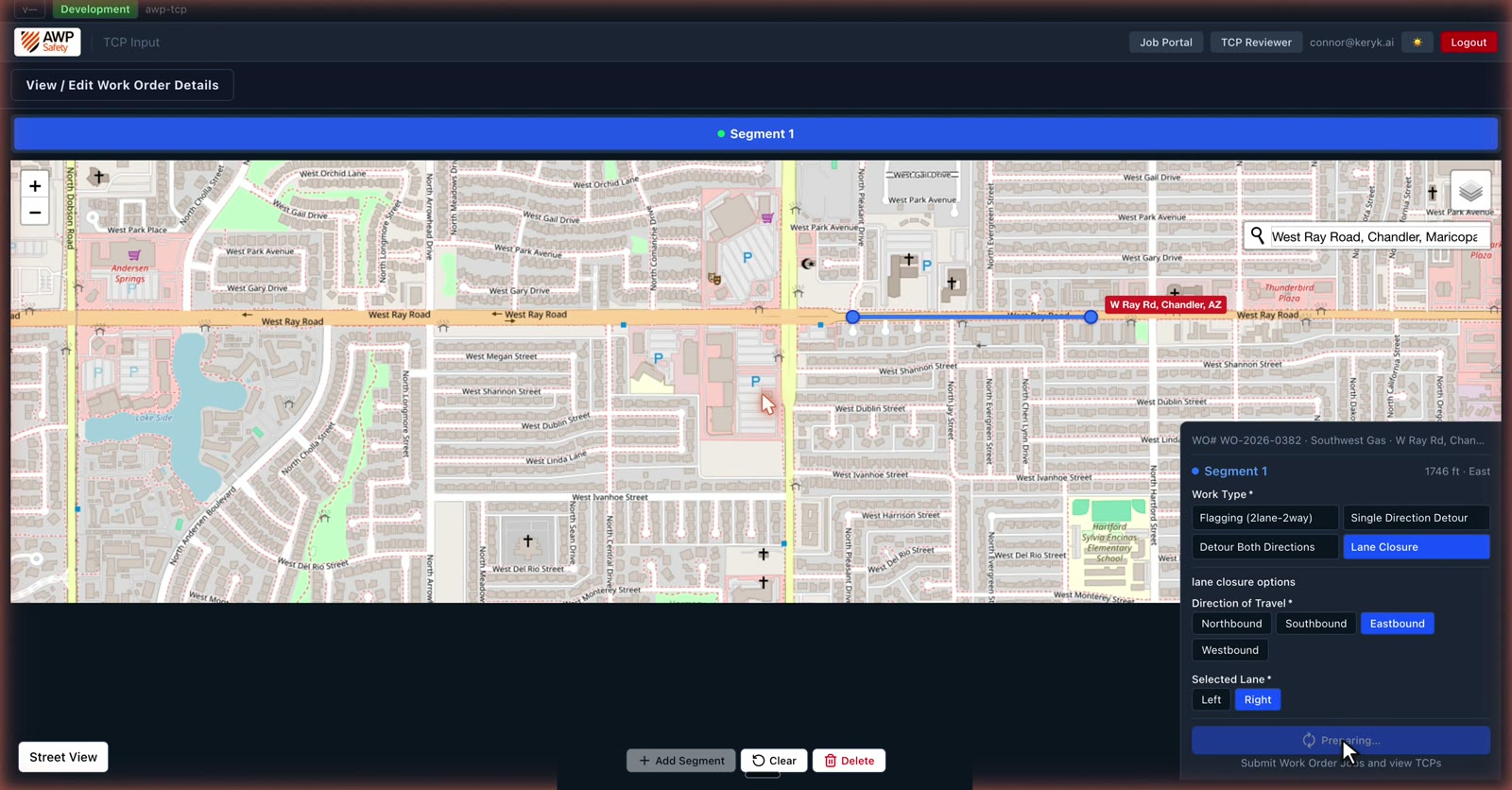Screen dimensions: 1512x790
Task: Open the Development environment dropdown
Action: [x=94, y=9]
